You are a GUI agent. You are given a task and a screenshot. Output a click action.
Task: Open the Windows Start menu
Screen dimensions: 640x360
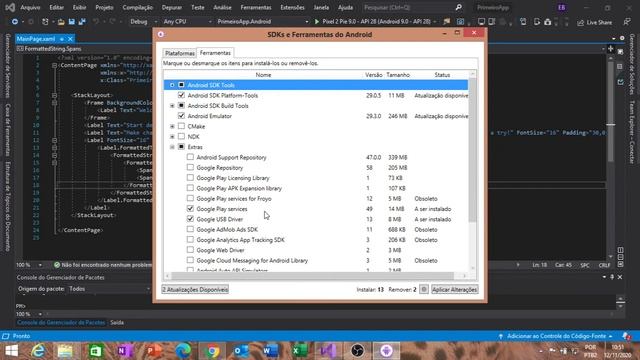(x=11, y=351)
